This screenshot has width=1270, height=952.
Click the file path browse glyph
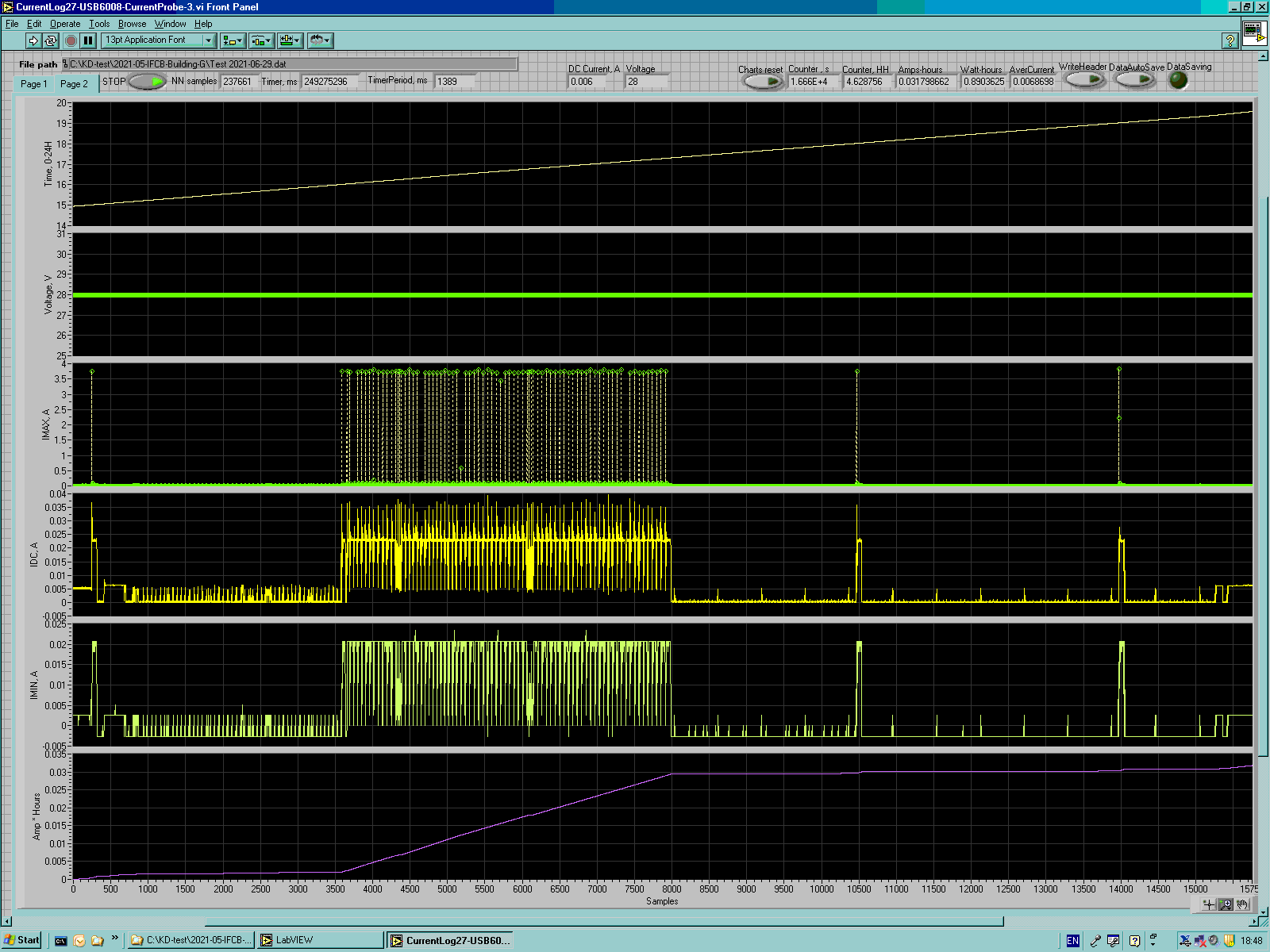pos(65,63)
